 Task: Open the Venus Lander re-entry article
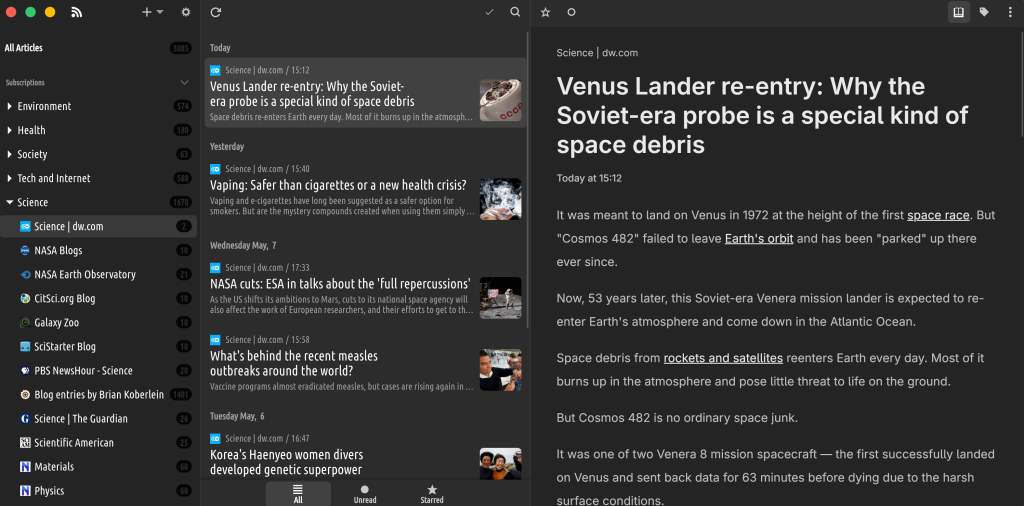coord(366,93)
